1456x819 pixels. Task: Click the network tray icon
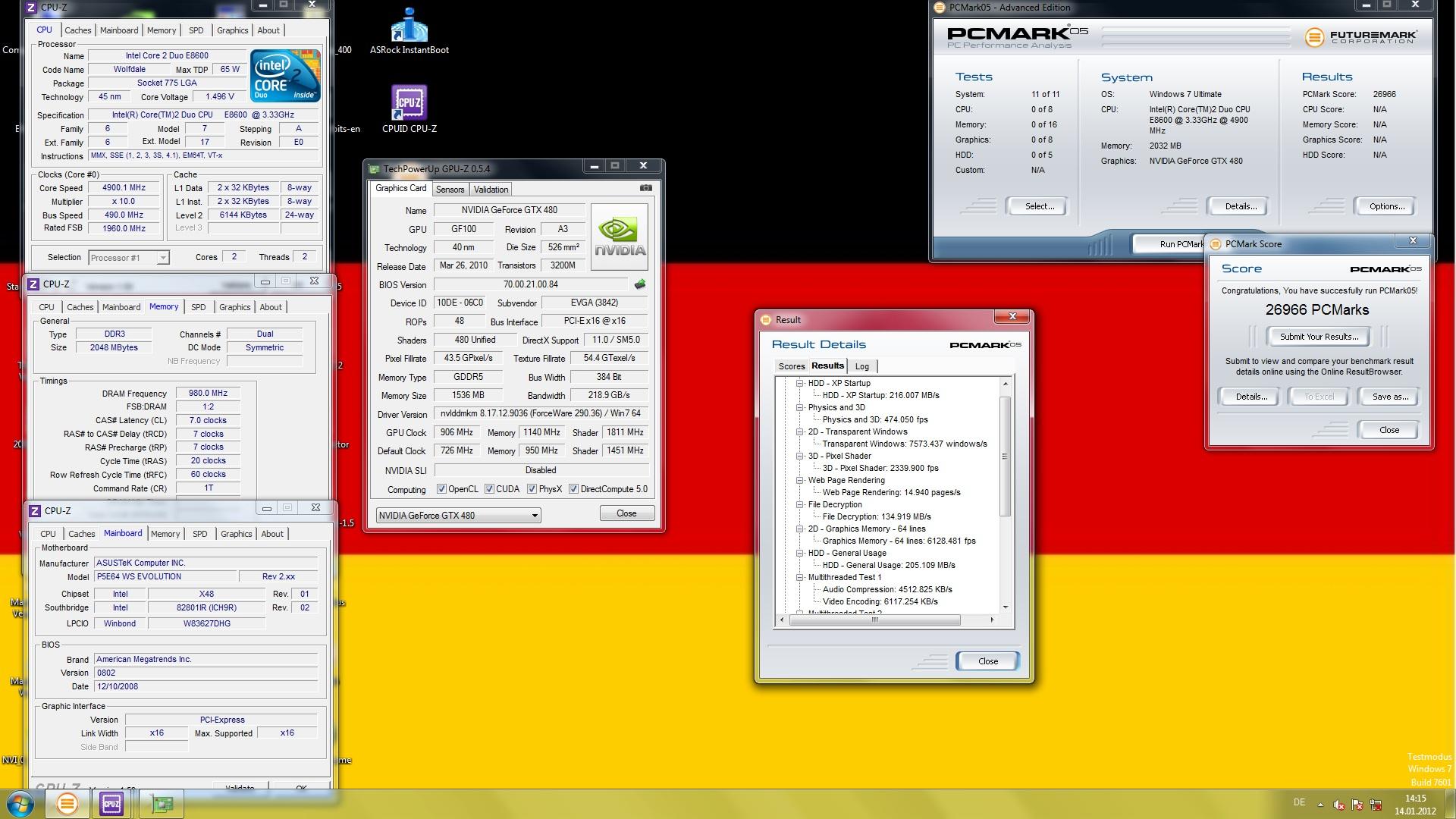pos(1376,805)
